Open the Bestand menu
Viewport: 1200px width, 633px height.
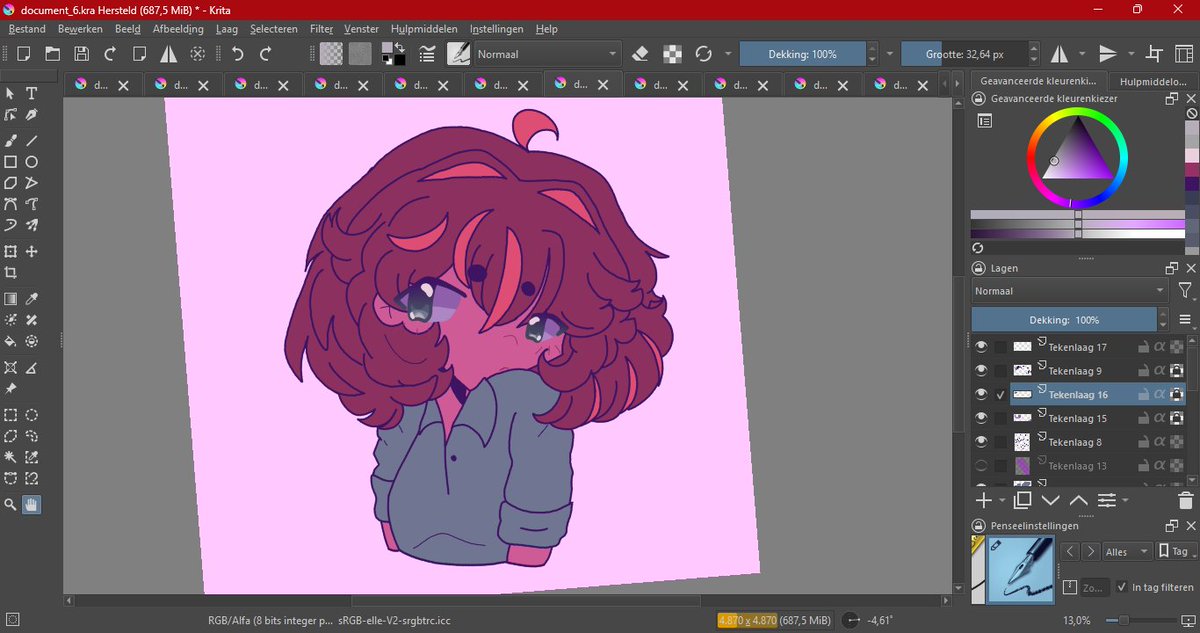pyautogui.click(x=27, y=29)
